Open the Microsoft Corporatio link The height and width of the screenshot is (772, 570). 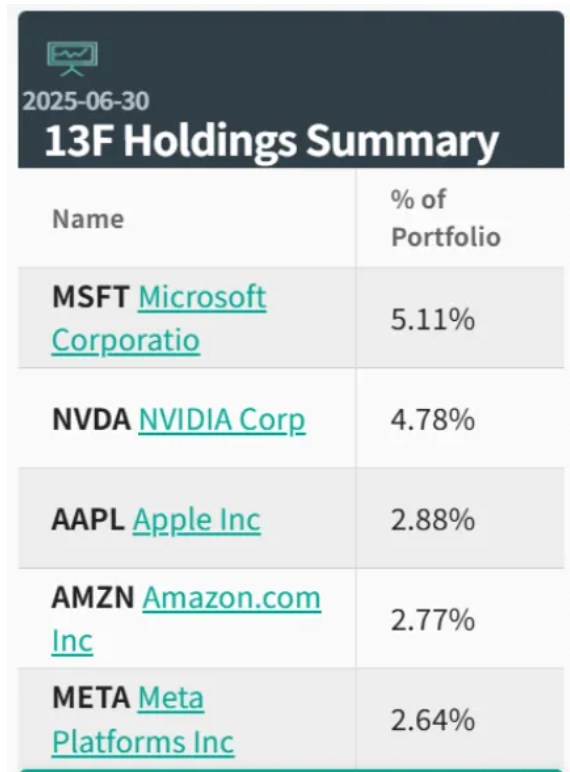(x=159, y=319)
